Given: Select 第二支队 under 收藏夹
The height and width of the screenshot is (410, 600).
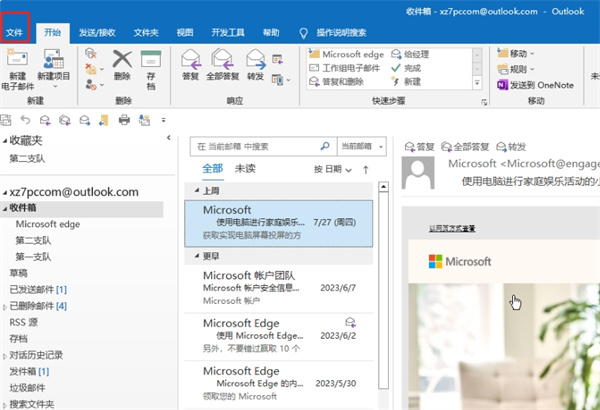Looking at the screenshot, I should (x=27, y=158).
